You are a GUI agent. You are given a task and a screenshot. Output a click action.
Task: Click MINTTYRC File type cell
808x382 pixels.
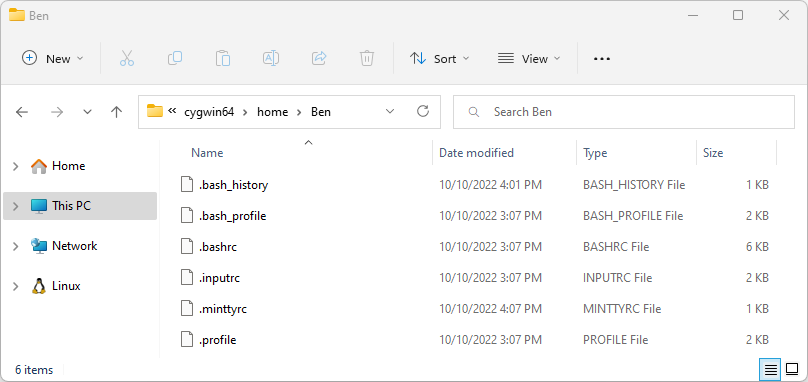622,309
